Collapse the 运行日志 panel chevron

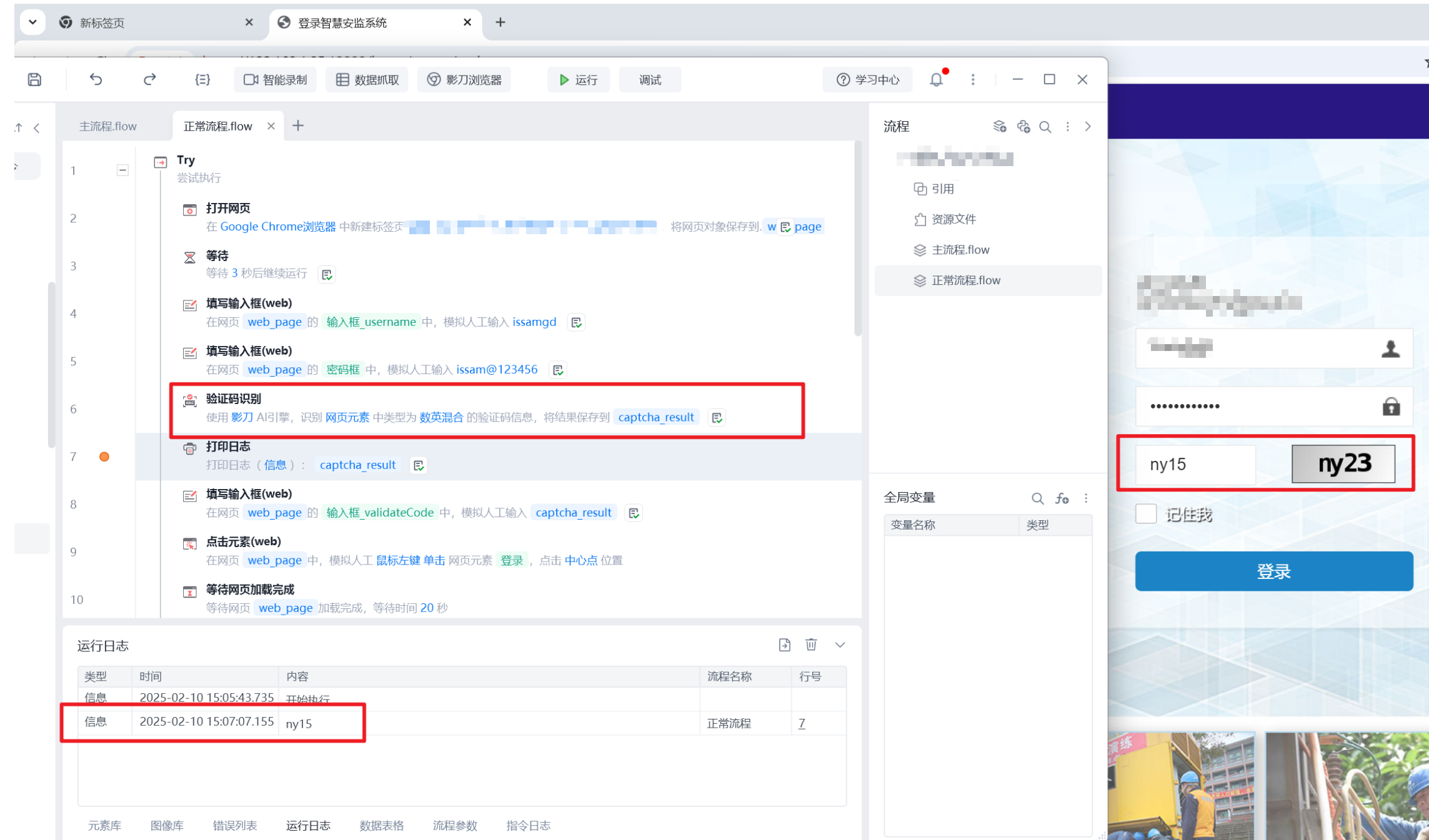(840, 645)
